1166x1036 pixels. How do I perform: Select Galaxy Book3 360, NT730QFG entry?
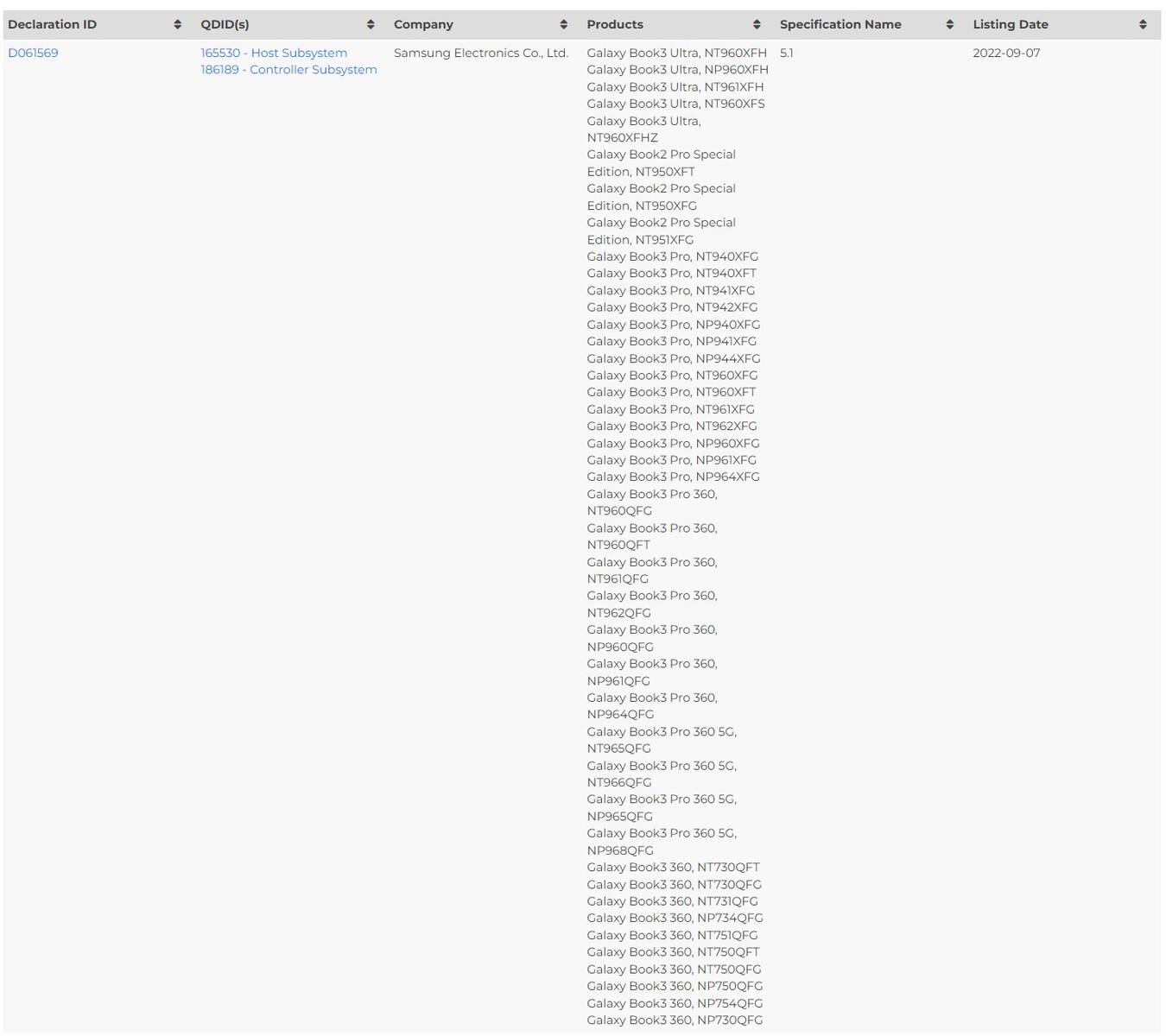coord(674,885)
